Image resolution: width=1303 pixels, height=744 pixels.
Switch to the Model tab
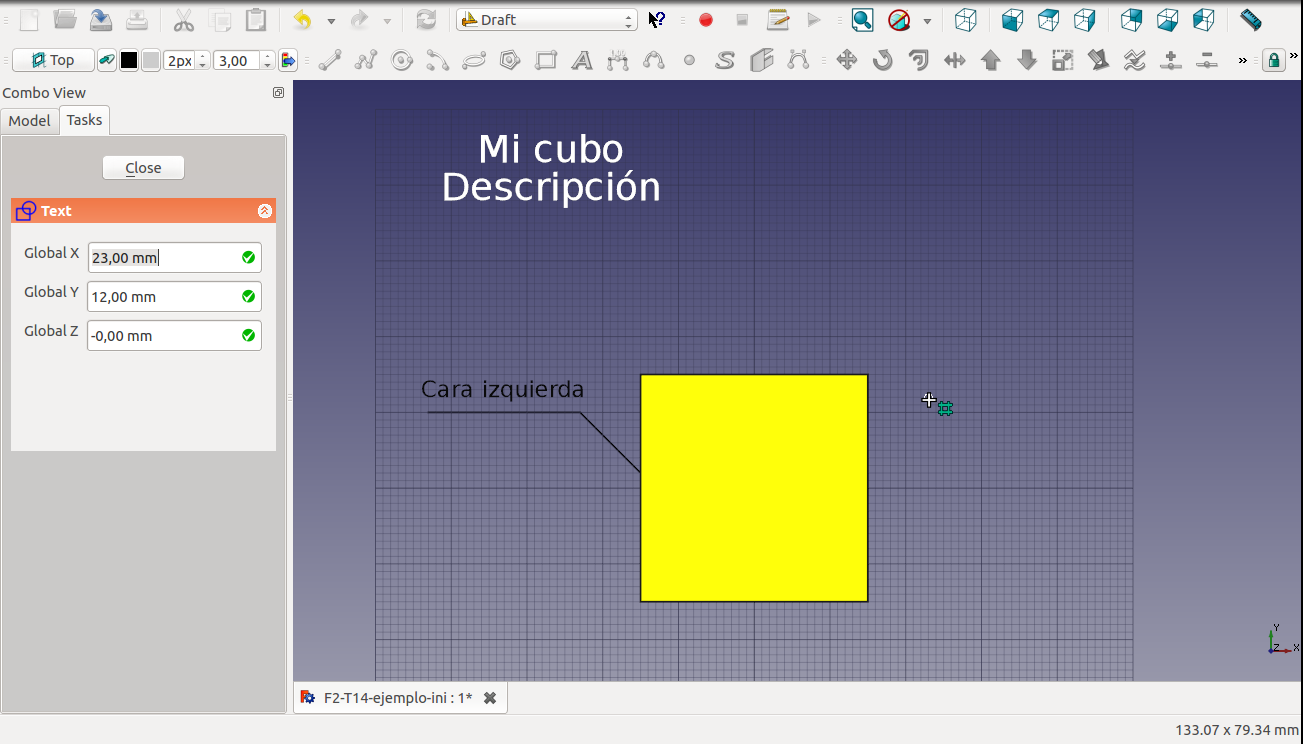[29, 120]
